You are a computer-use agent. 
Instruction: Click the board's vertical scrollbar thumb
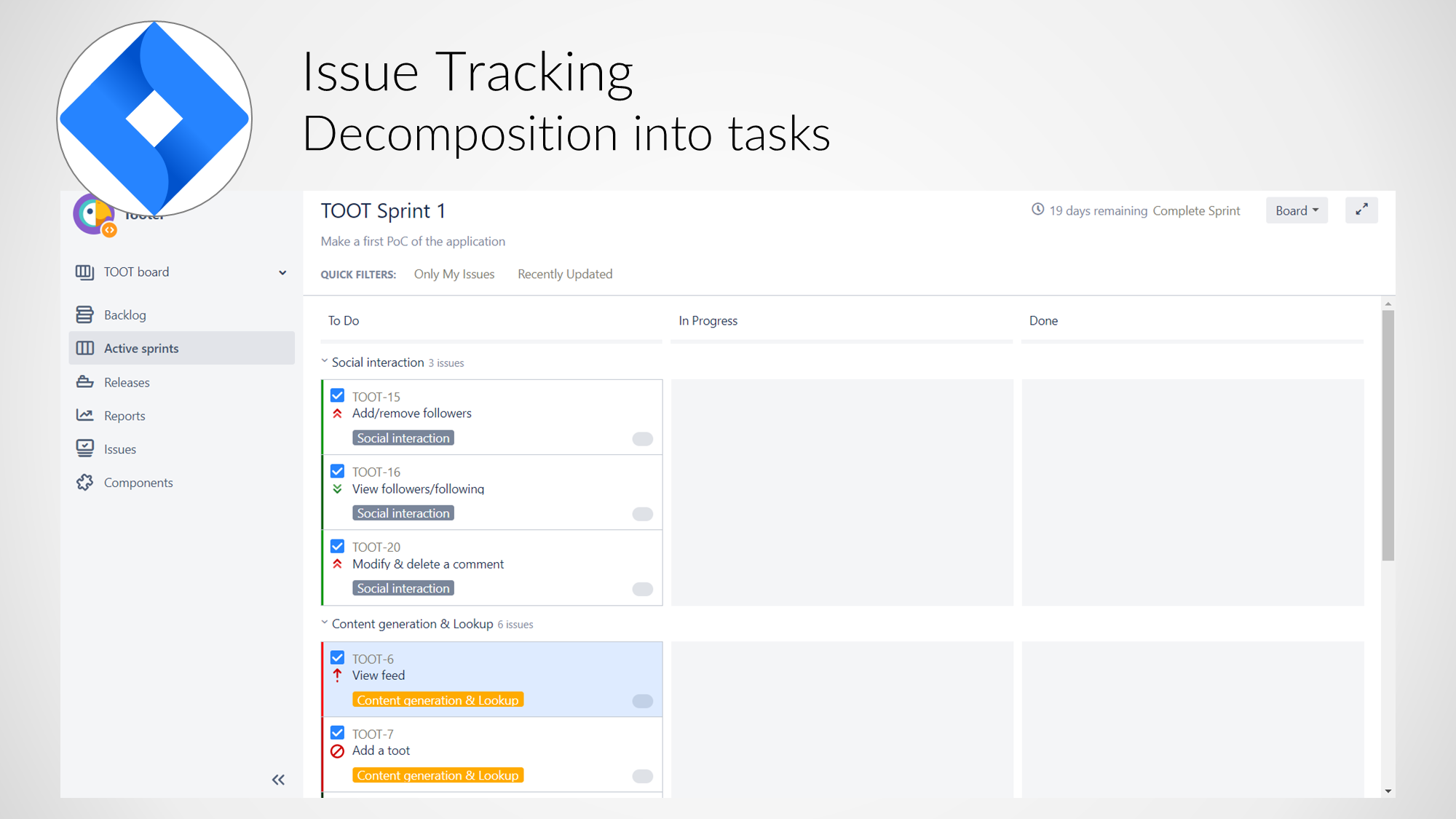pos(1388,435)
